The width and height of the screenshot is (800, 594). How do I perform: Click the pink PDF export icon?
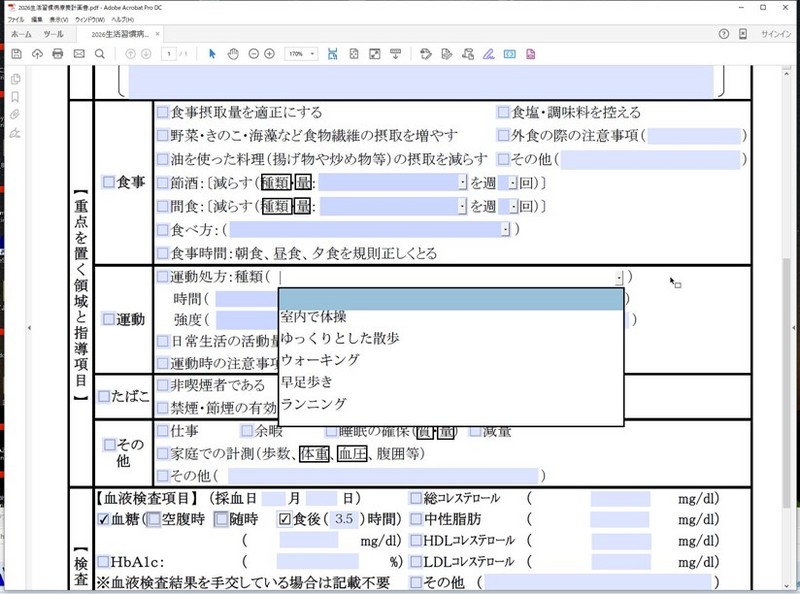[x=531, y=54]
